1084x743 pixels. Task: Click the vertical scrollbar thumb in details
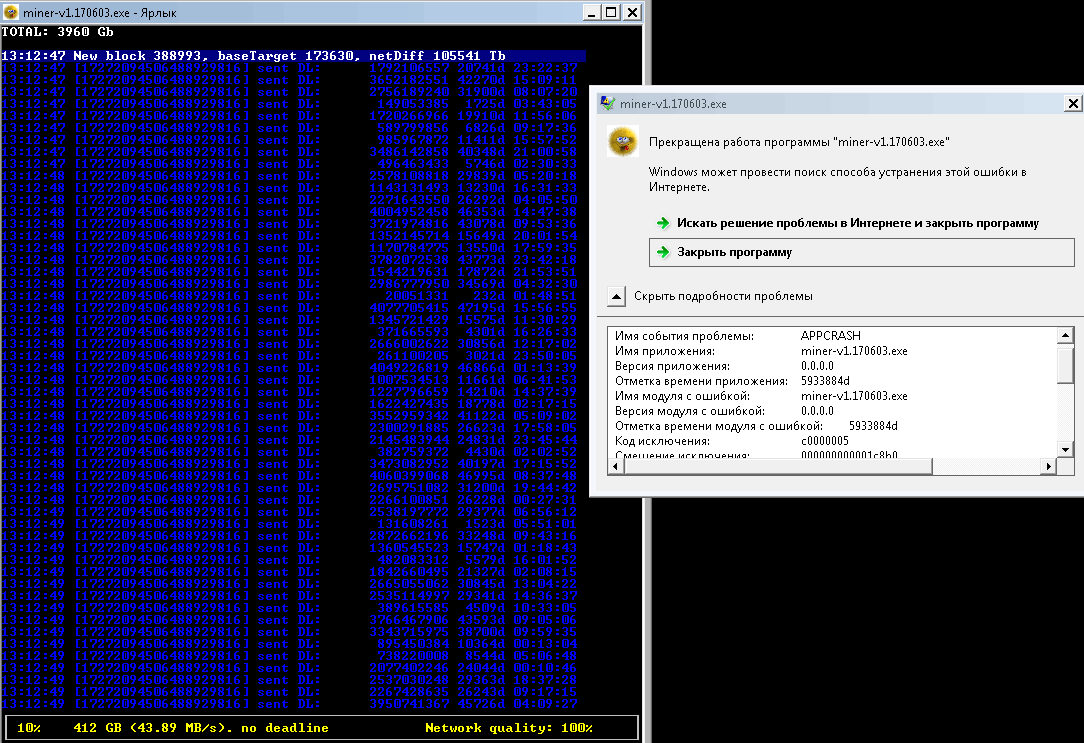pos(1066,365)
